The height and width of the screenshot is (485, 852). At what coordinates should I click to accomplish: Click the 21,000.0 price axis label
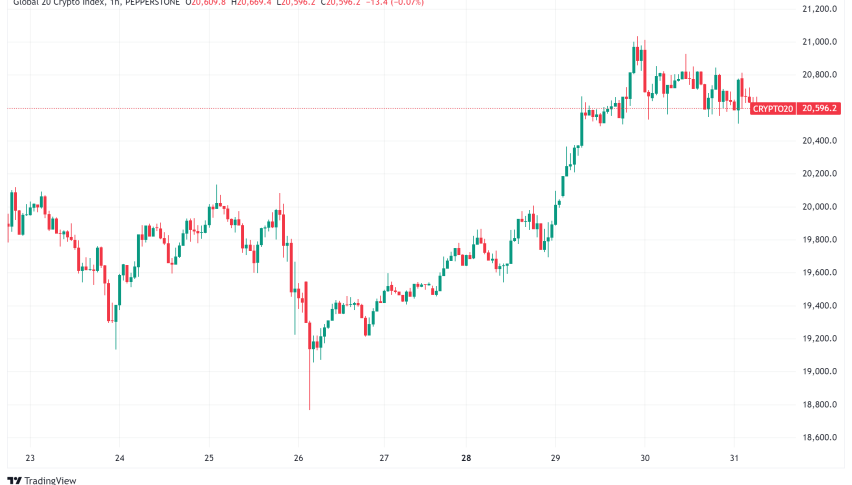point(820,42)
